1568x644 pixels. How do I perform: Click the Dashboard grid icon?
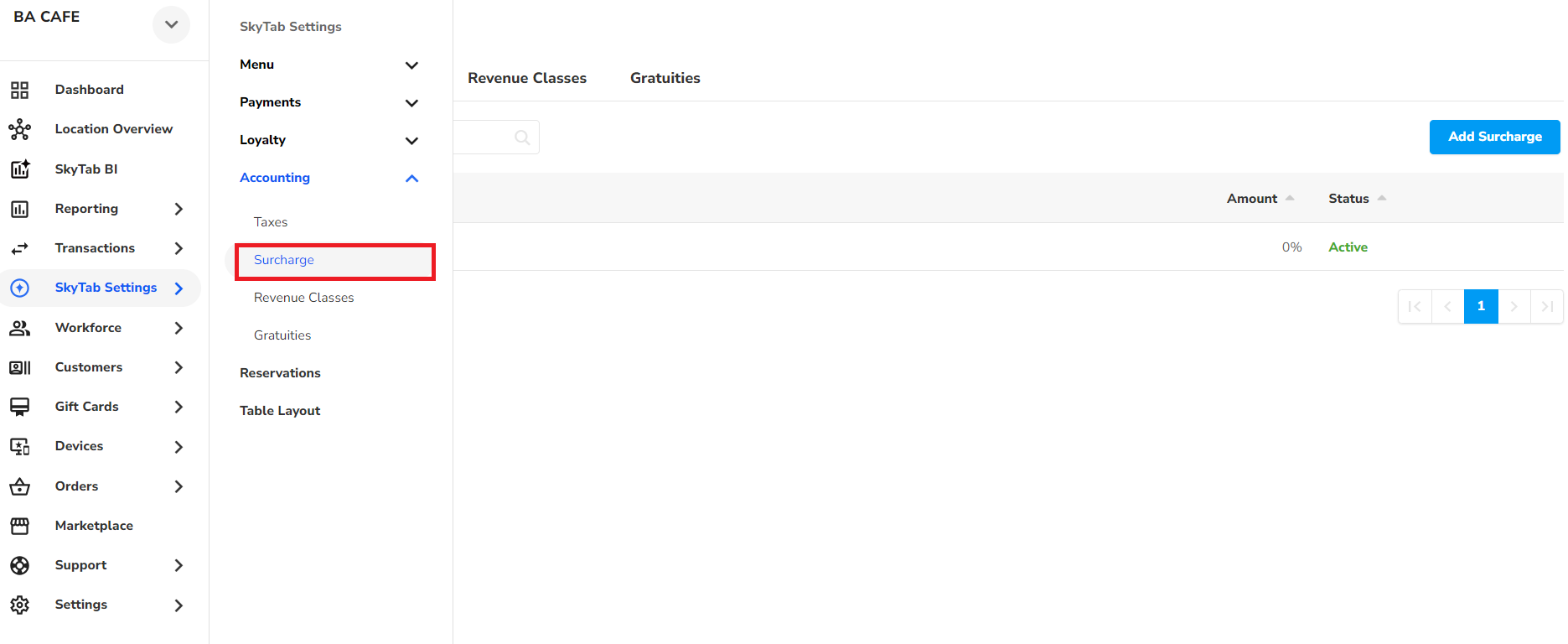(x=19, y=90)
